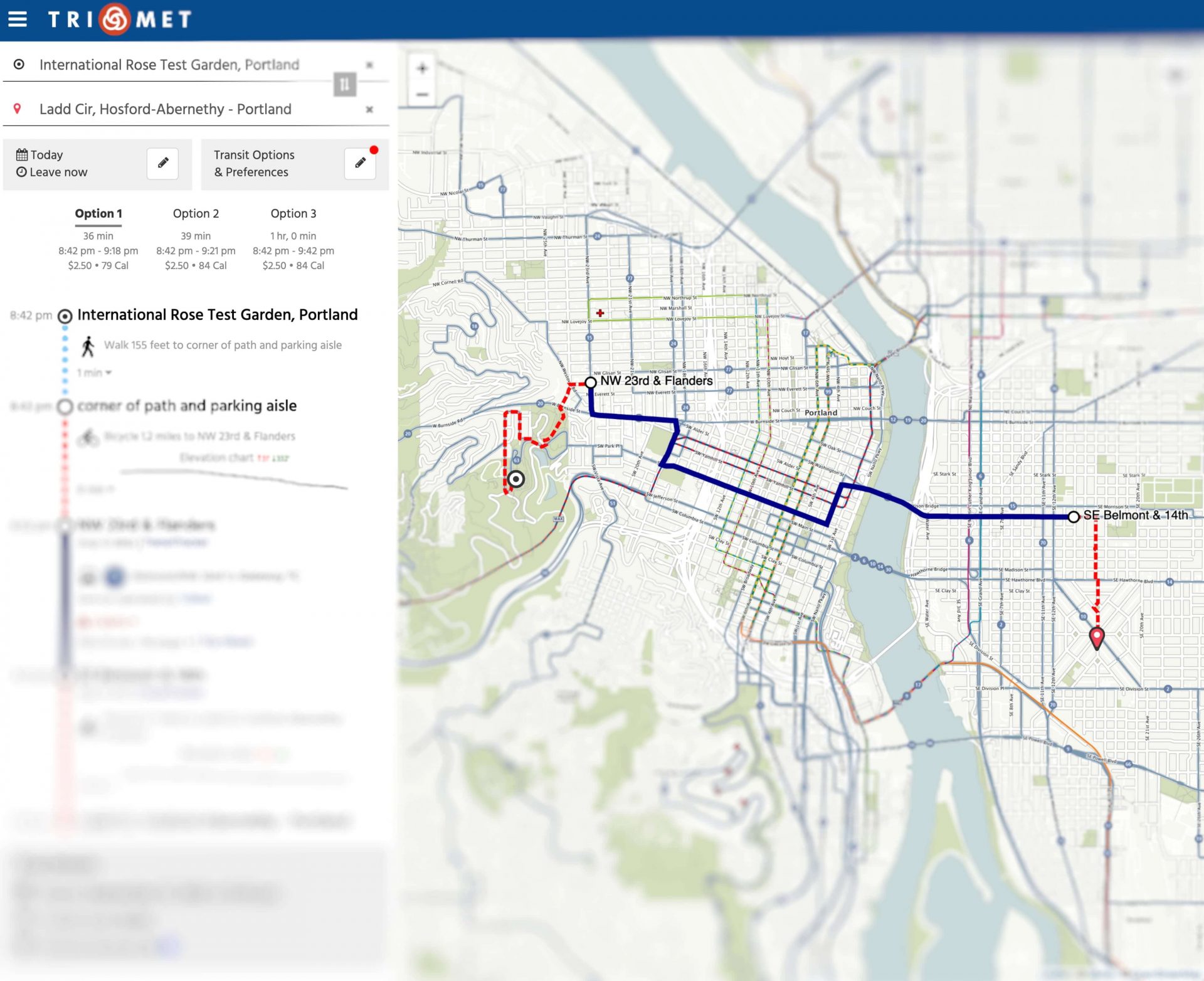
Task: Open the date and time edit pencil
Action: click(x=162, y=163)
